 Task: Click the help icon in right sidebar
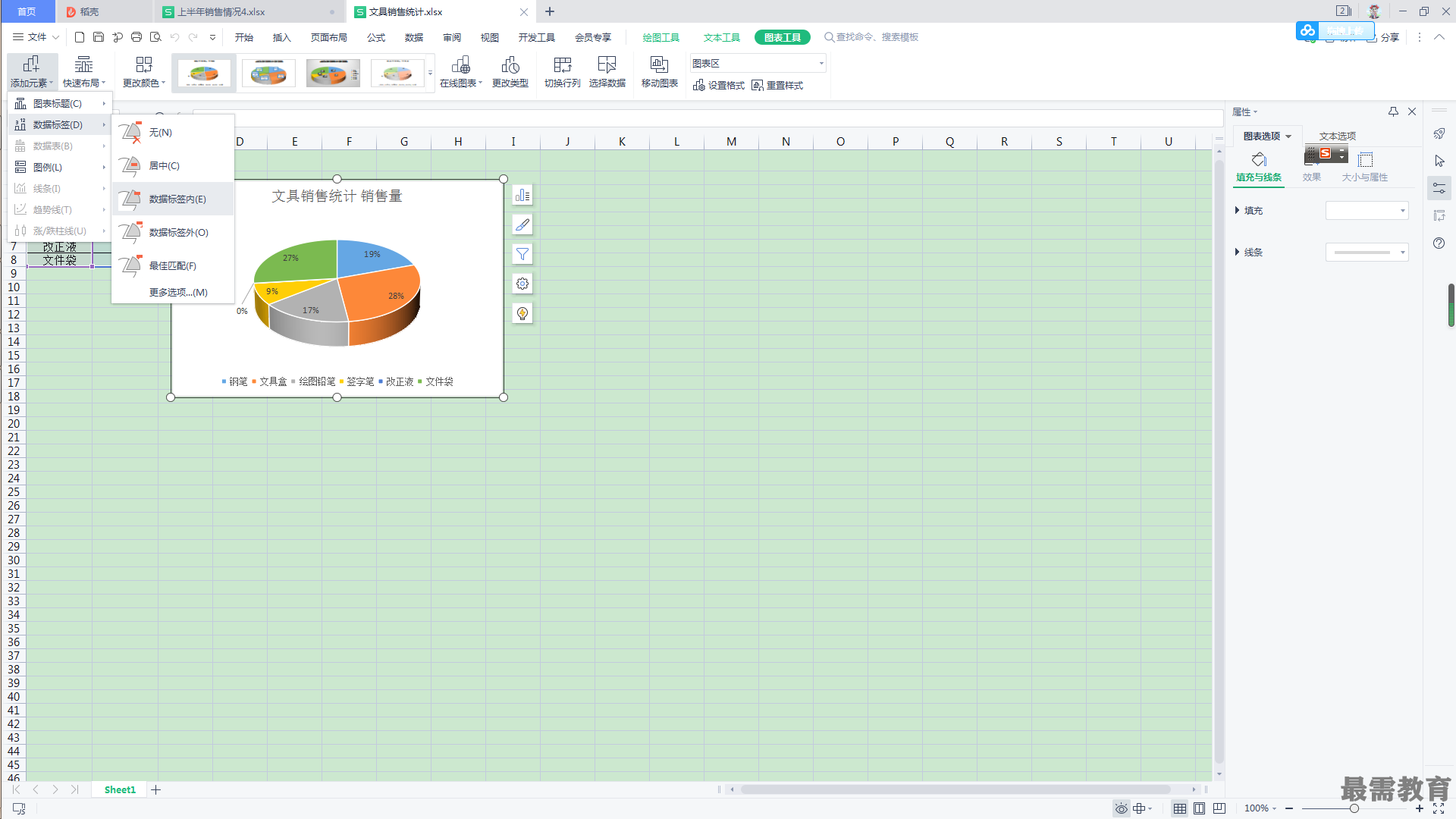coord(1439,243)
